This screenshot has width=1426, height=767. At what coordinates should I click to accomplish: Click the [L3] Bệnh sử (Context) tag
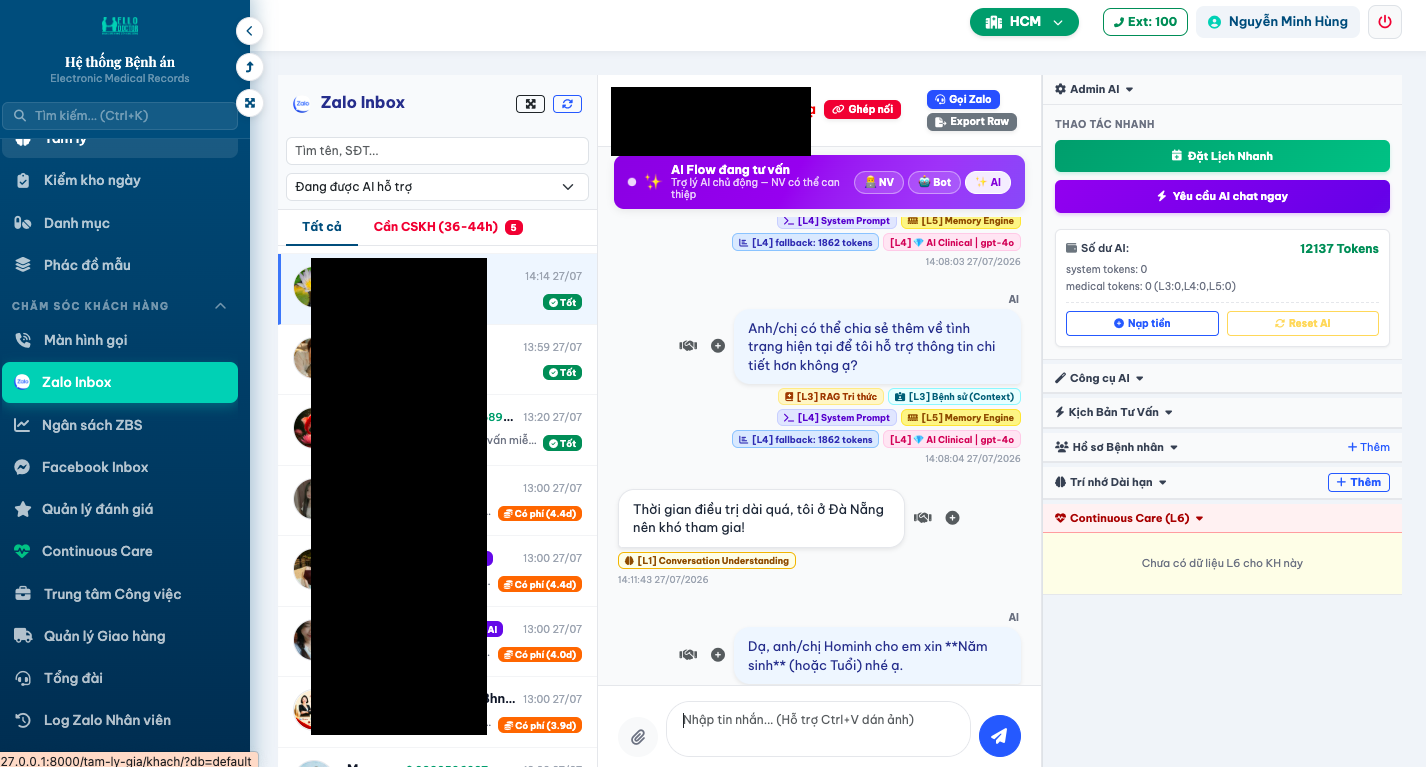[x=955, y=397]
